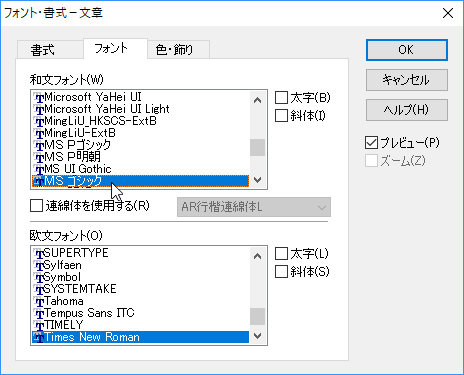Enable 斜体(S) for Western font
The width and height of the screenshot is (464, 375).
coord(281,272)
